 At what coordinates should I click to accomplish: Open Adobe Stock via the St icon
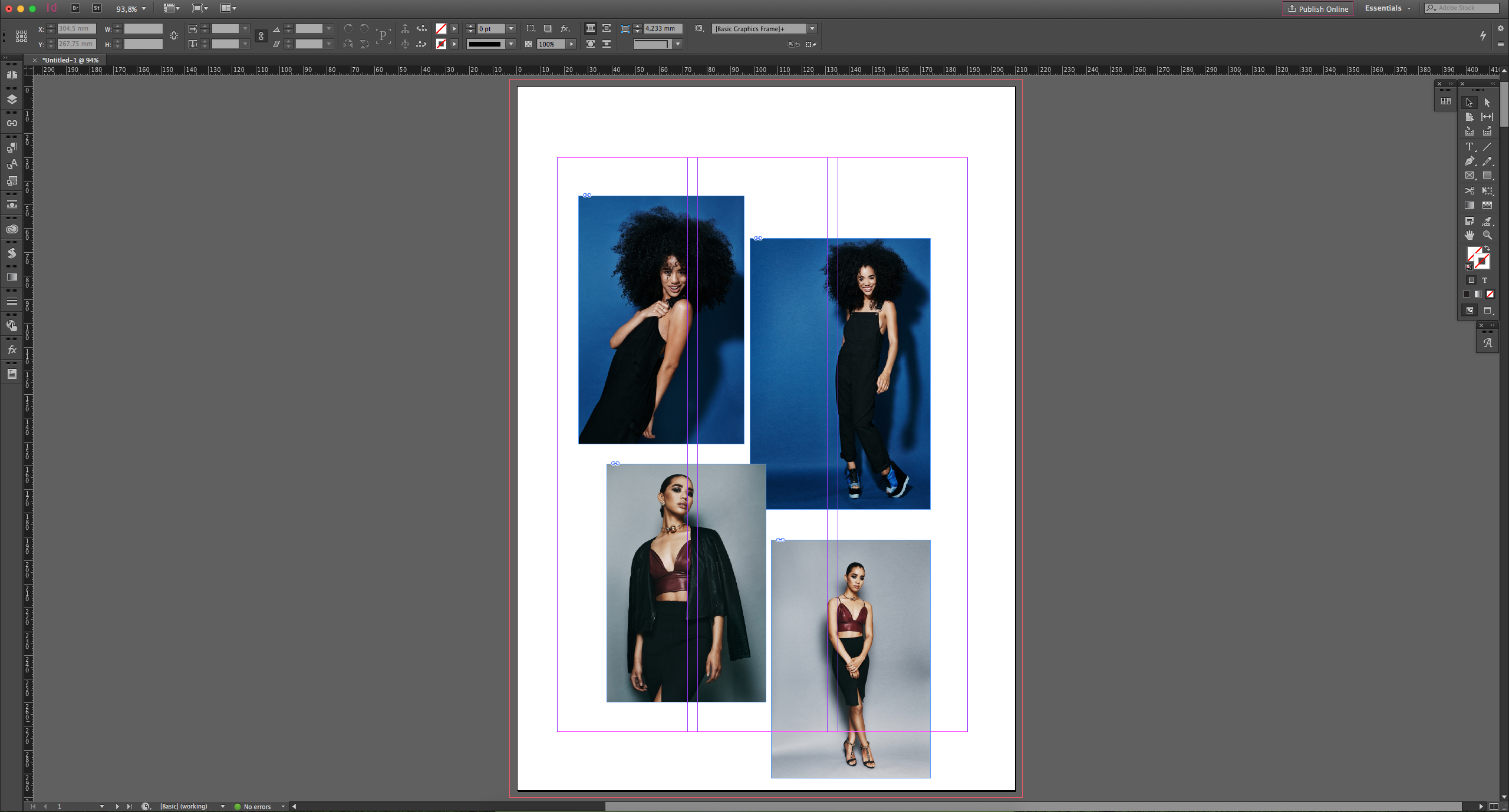(97, 8)
